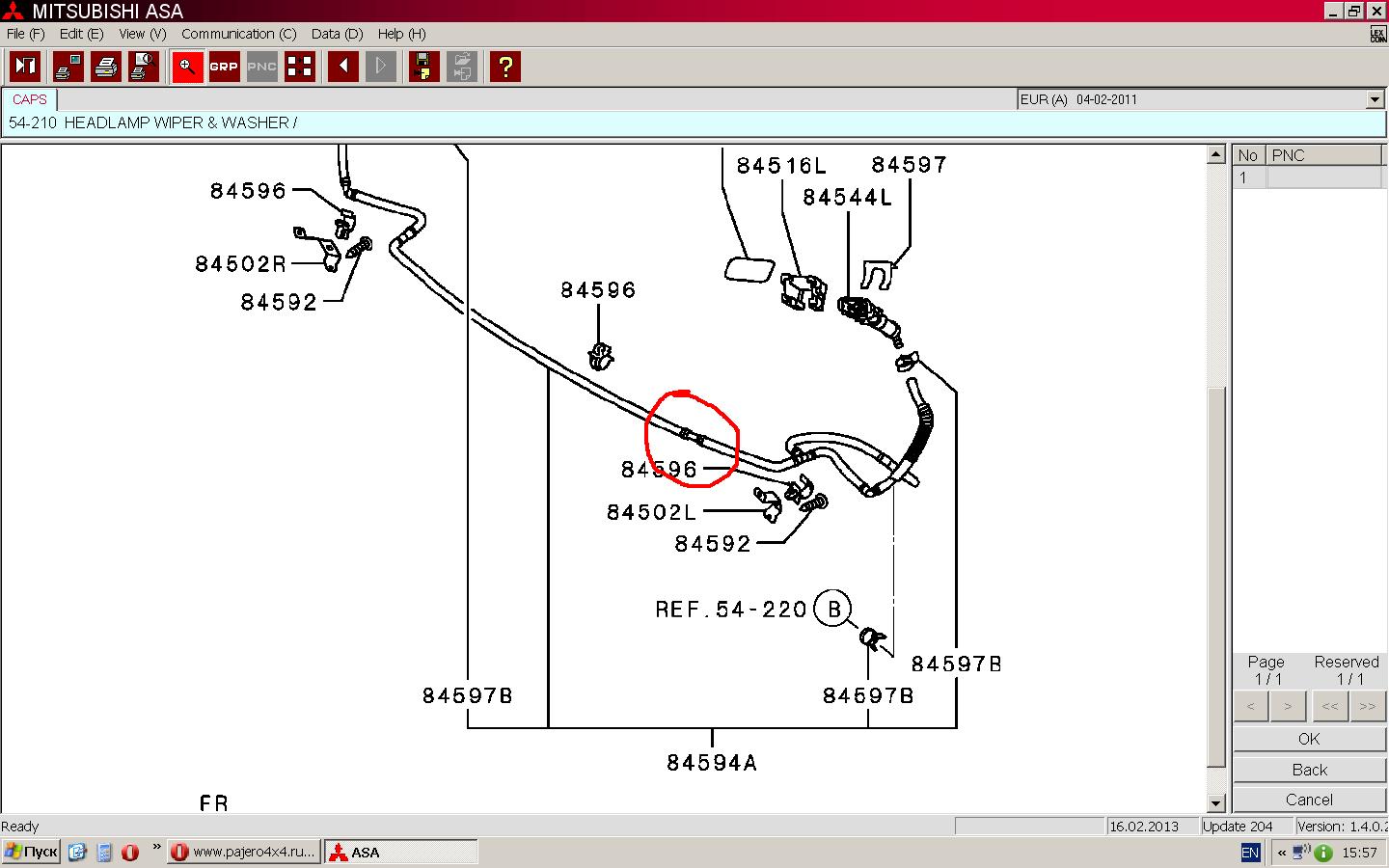The image size is (1389, 868).
Task: Click the ASA taskbar button
Action: pyautogui.click(x=400, y=852)
